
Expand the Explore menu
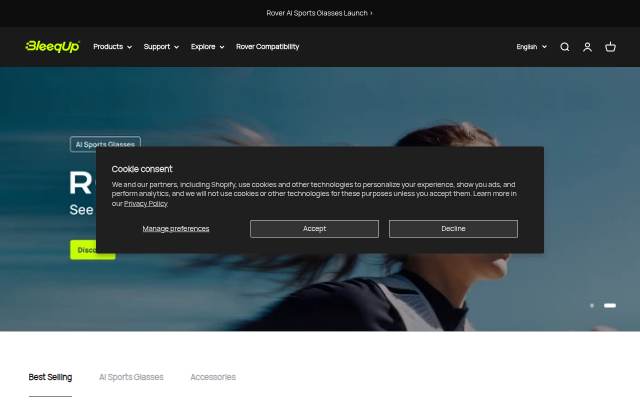tap(207, 47)
